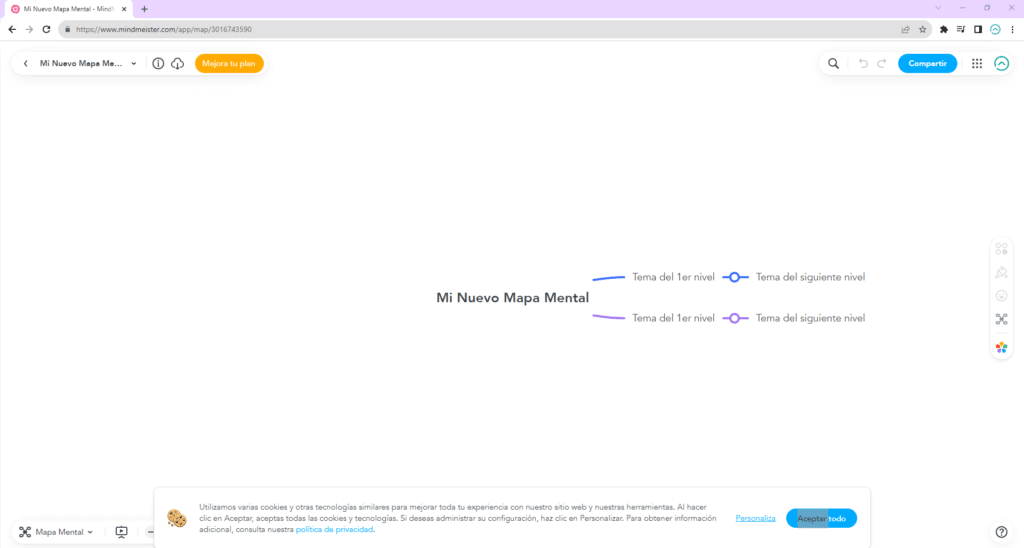The image size is (1024, 548).
Task: Expand the map title dropdown arrow
Action: point(134,64)
